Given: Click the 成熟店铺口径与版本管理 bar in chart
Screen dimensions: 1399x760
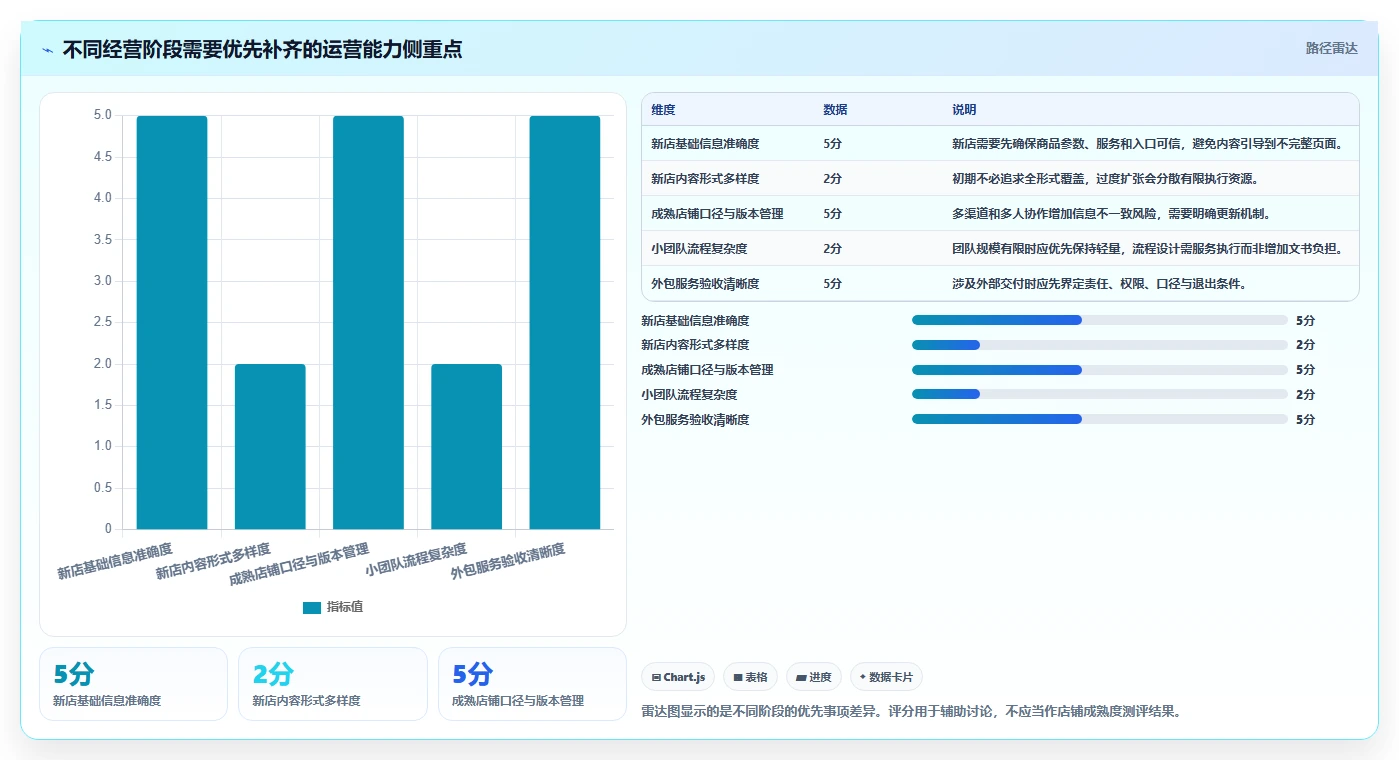Looking at the screenshot, I should (x=368, y=322).
